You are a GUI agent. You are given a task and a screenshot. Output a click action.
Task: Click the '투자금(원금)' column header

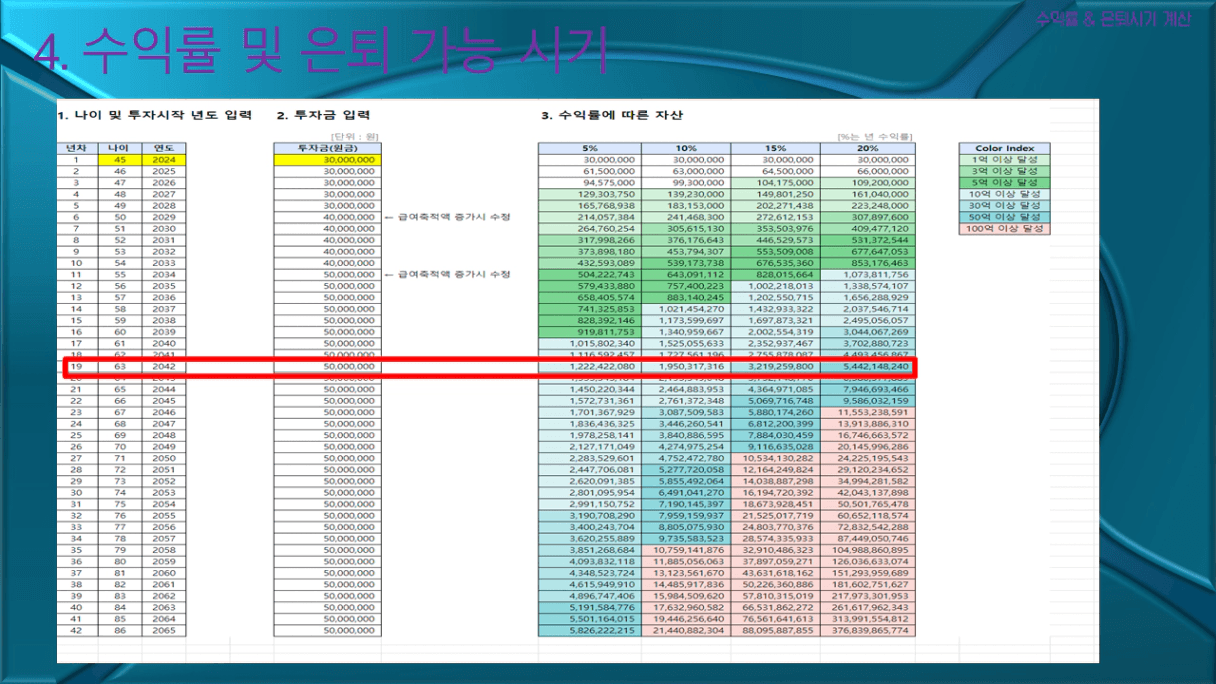tap(326, 148)
